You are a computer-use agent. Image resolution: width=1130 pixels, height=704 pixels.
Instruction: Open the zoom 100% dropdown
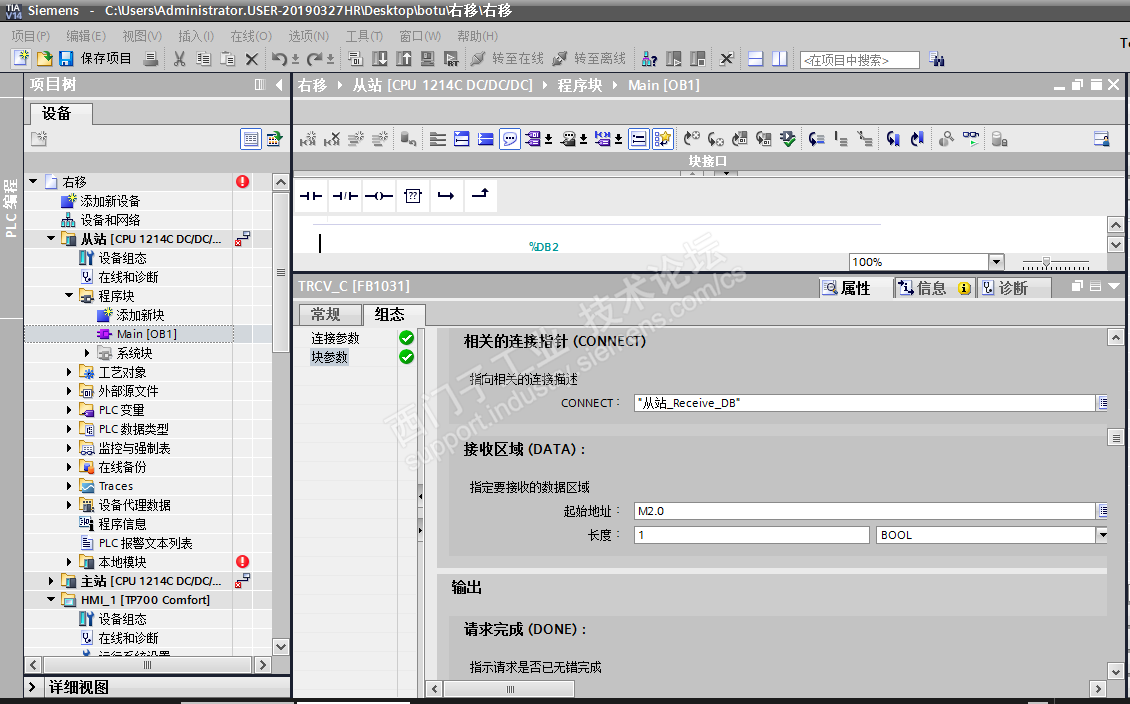[x=996, y=262]
